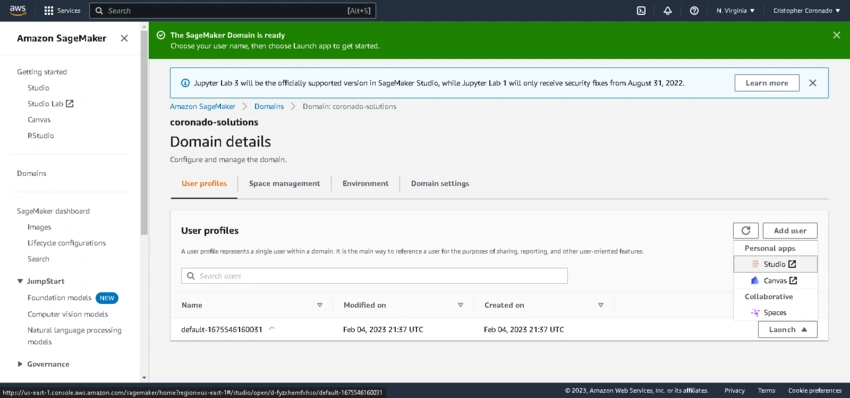Image resolution: width=850 pixels, height=398 pixels.
Task: Collapse the JumpStart section
Action: pos(21,281)
